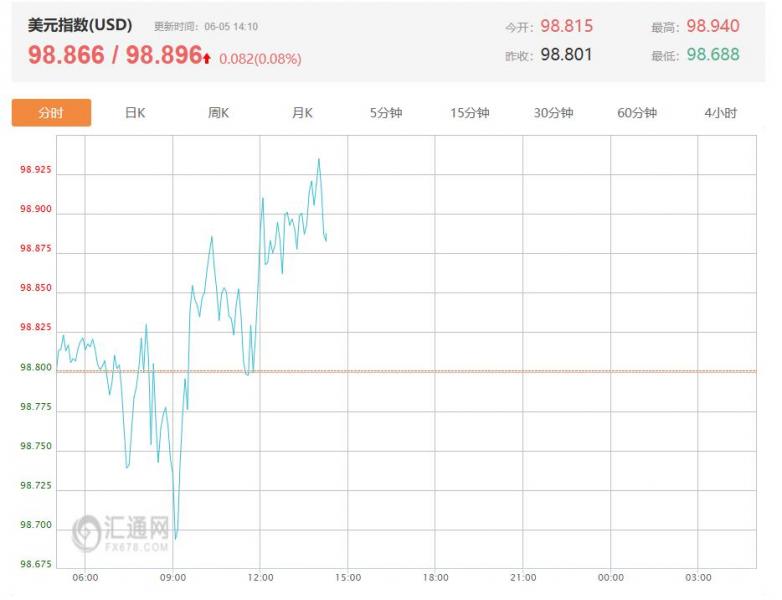The height and width of the screenshot is (600, 782).
Task: Choose the 30分钟 interval tab
Action: (x=553, y=113)
